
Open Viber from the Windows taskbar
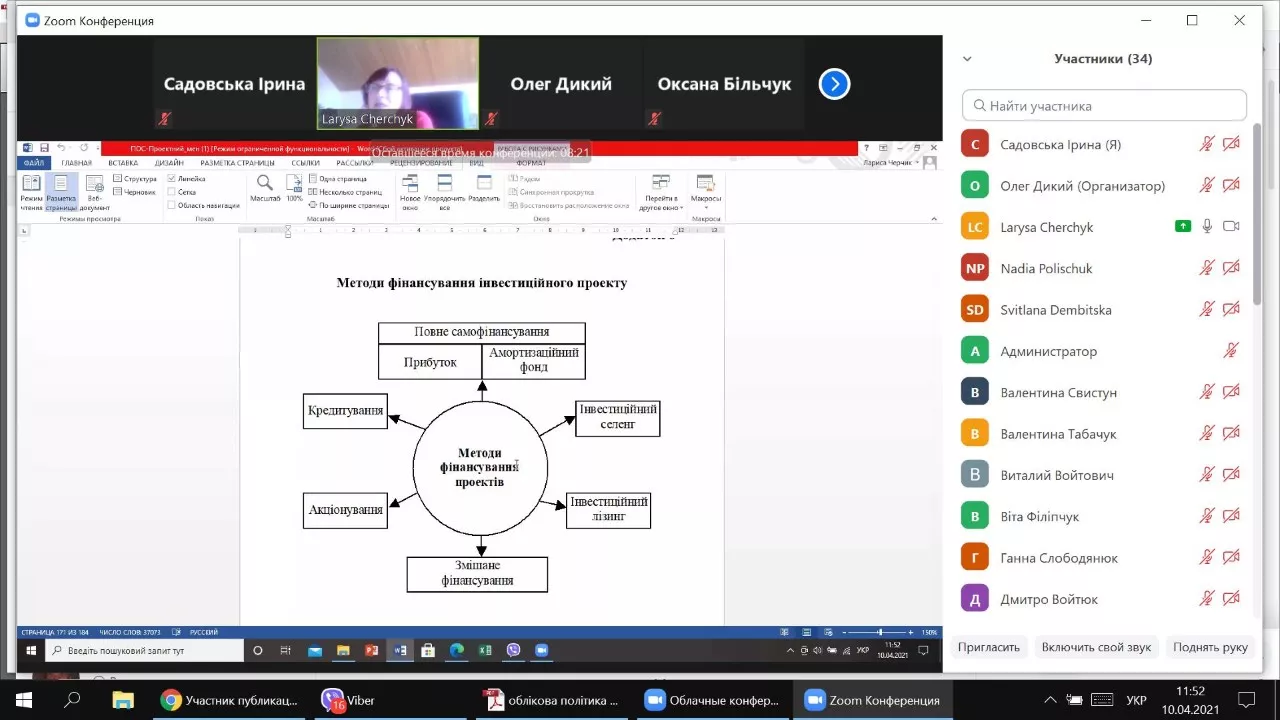click(x=348, y=700)
